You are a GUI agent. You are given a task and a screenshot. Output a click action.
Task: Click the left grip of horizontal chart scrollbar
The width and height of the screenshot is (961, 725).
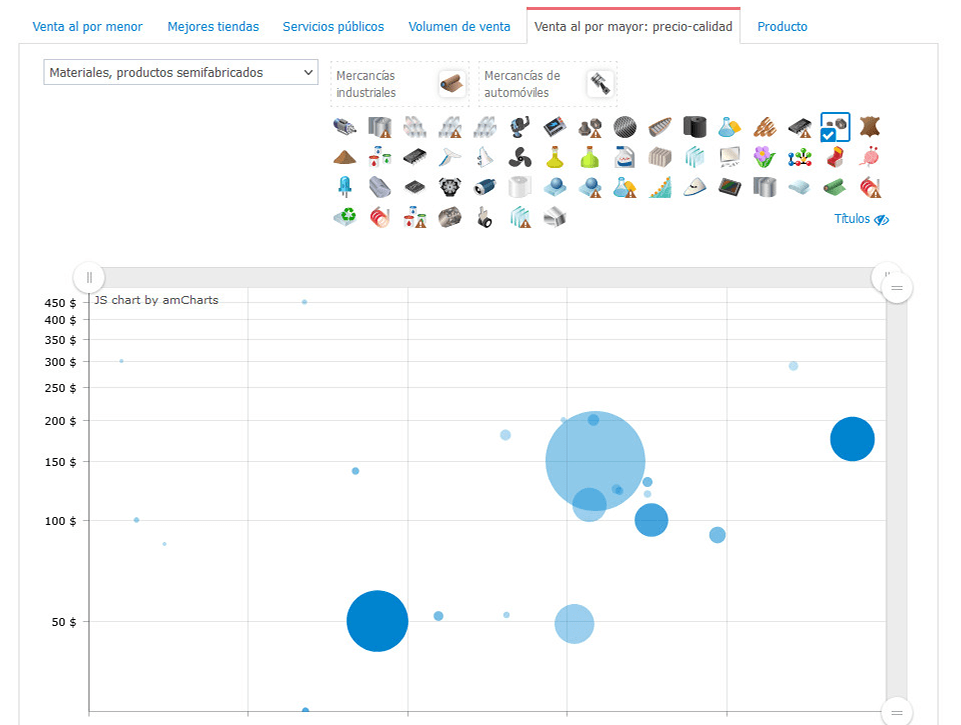tap(89, 277)
